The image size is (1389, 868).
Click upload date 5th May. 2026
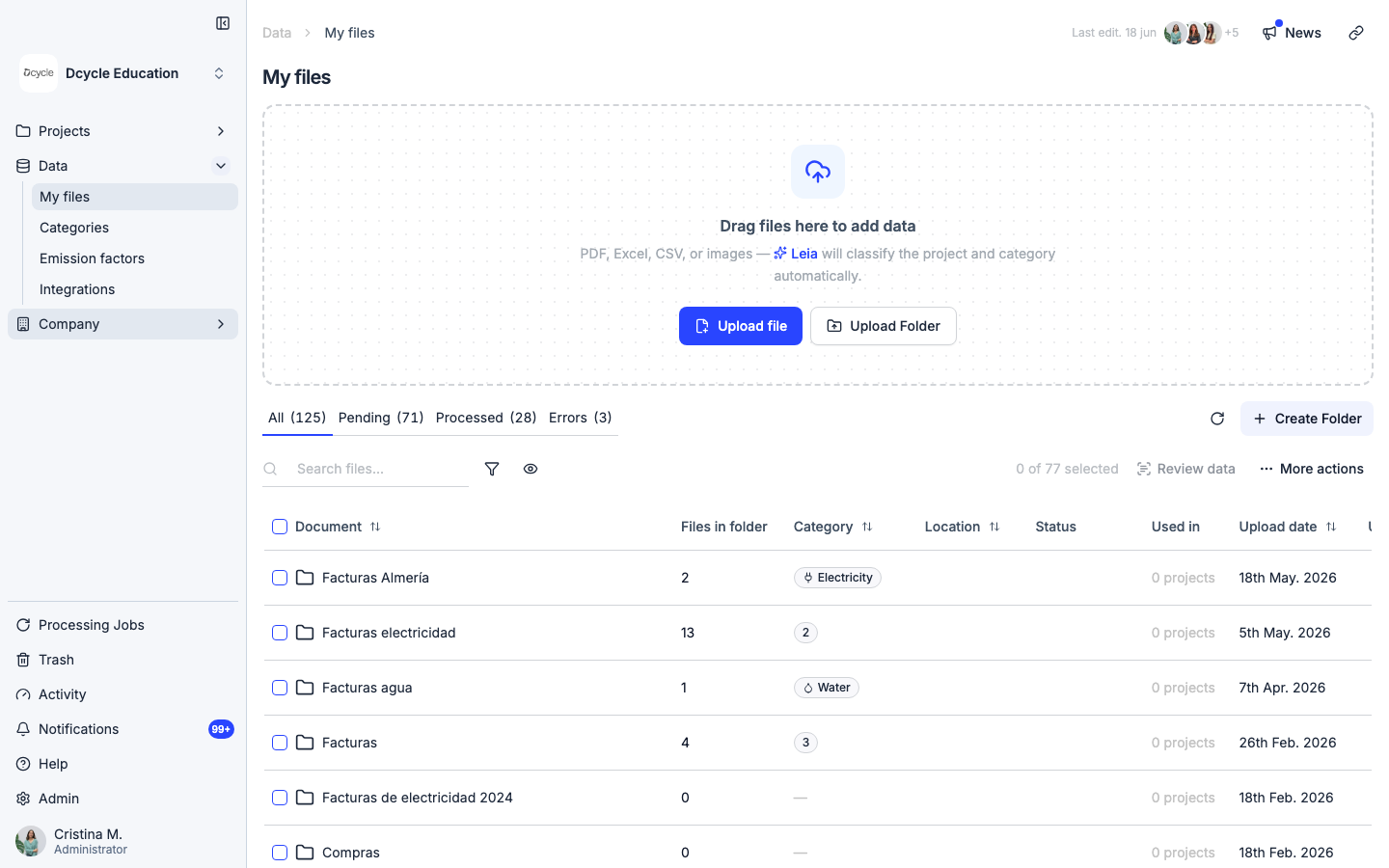(1285, 633)
